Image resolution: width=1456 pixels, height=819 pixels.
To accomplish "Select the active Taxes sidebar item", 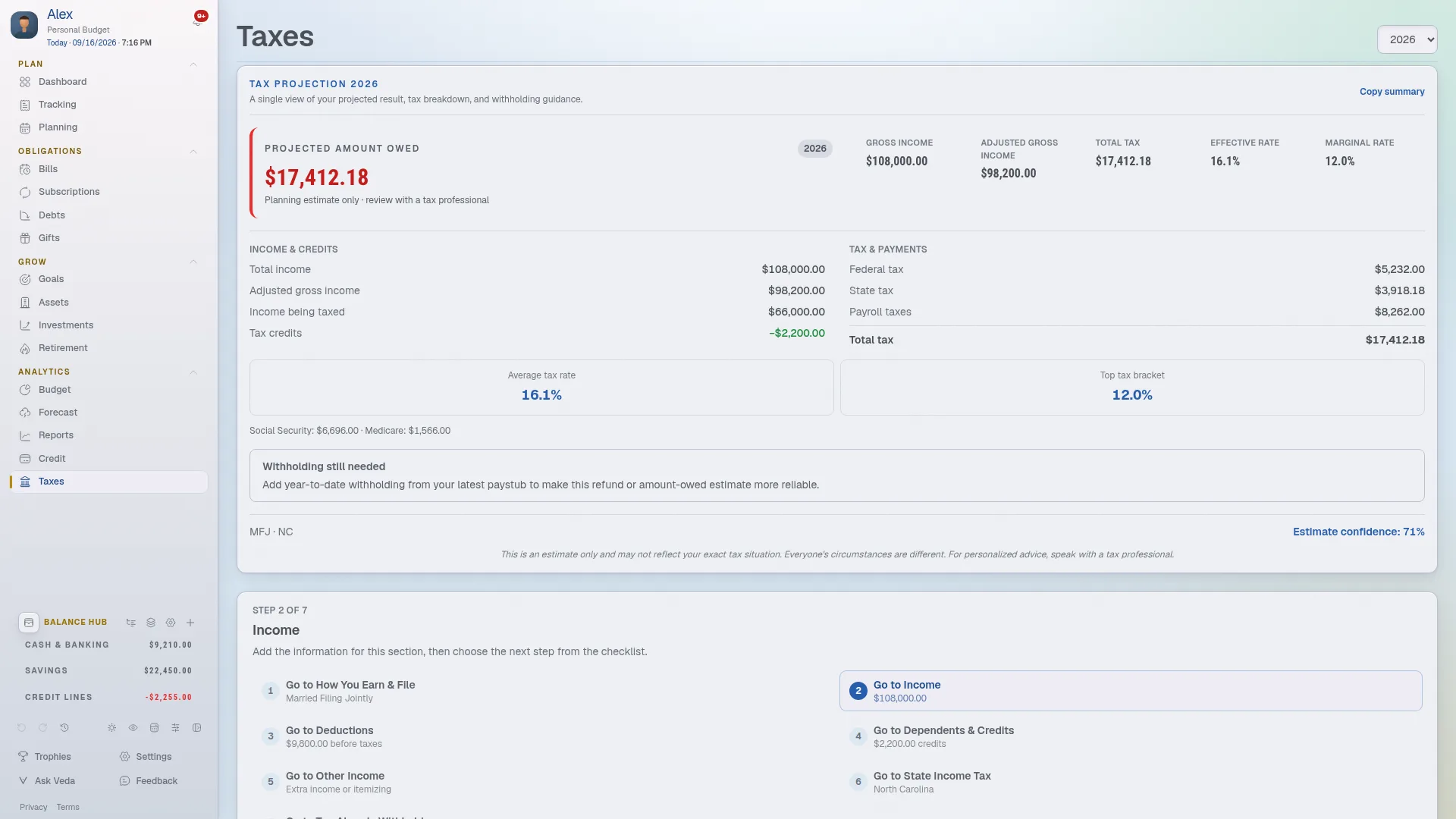I will [x=108, y=482].
